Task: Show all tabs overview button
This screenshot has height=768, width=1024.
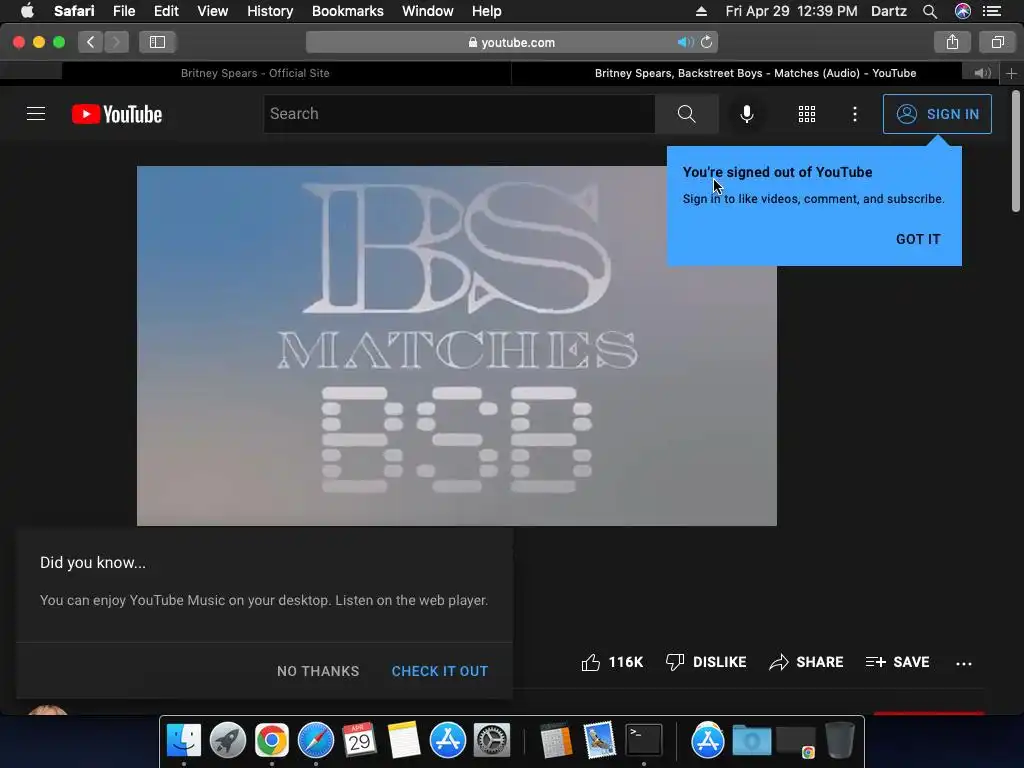Action: point(997,42)
